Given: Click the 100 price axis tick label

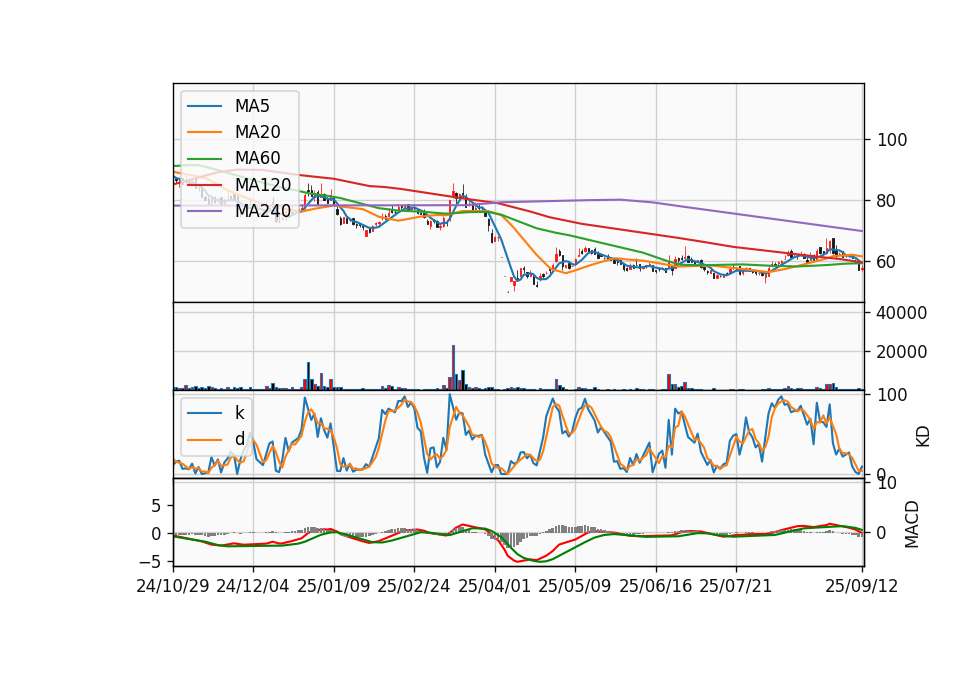Looking at the screenshot, I should [x=892, y=140].
